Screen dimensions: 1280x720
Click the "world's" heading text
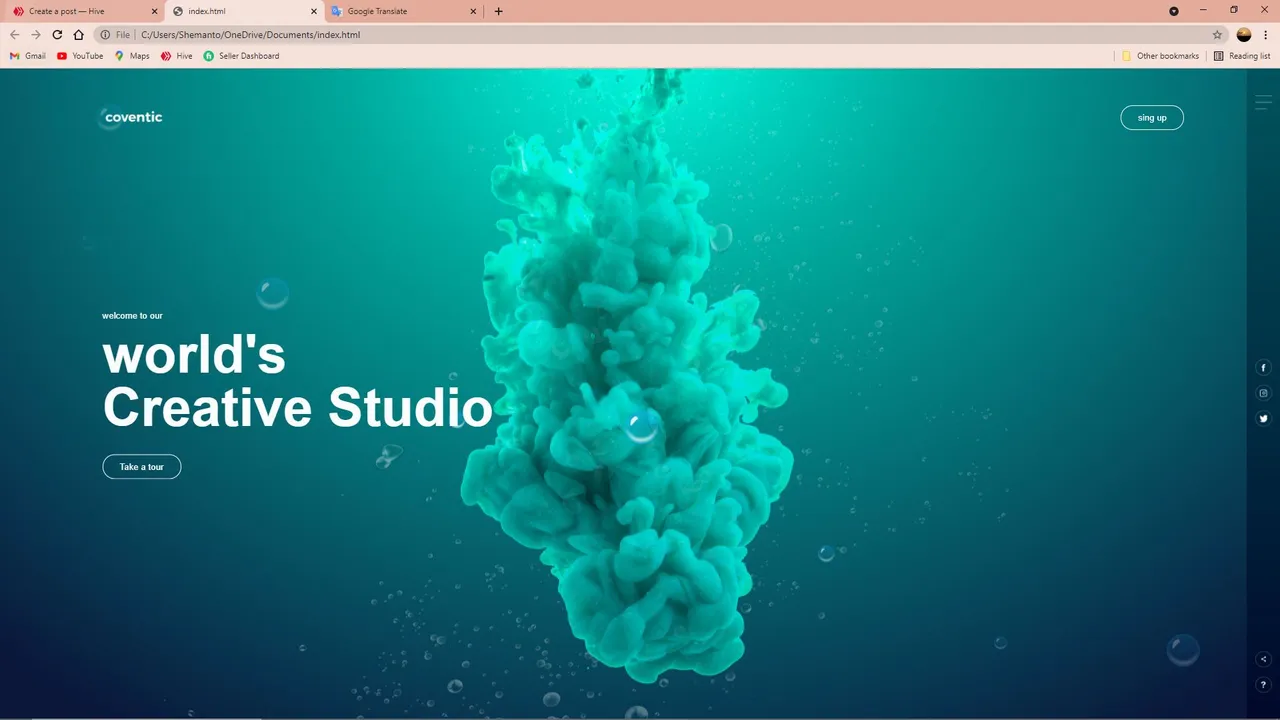point(194,355)
